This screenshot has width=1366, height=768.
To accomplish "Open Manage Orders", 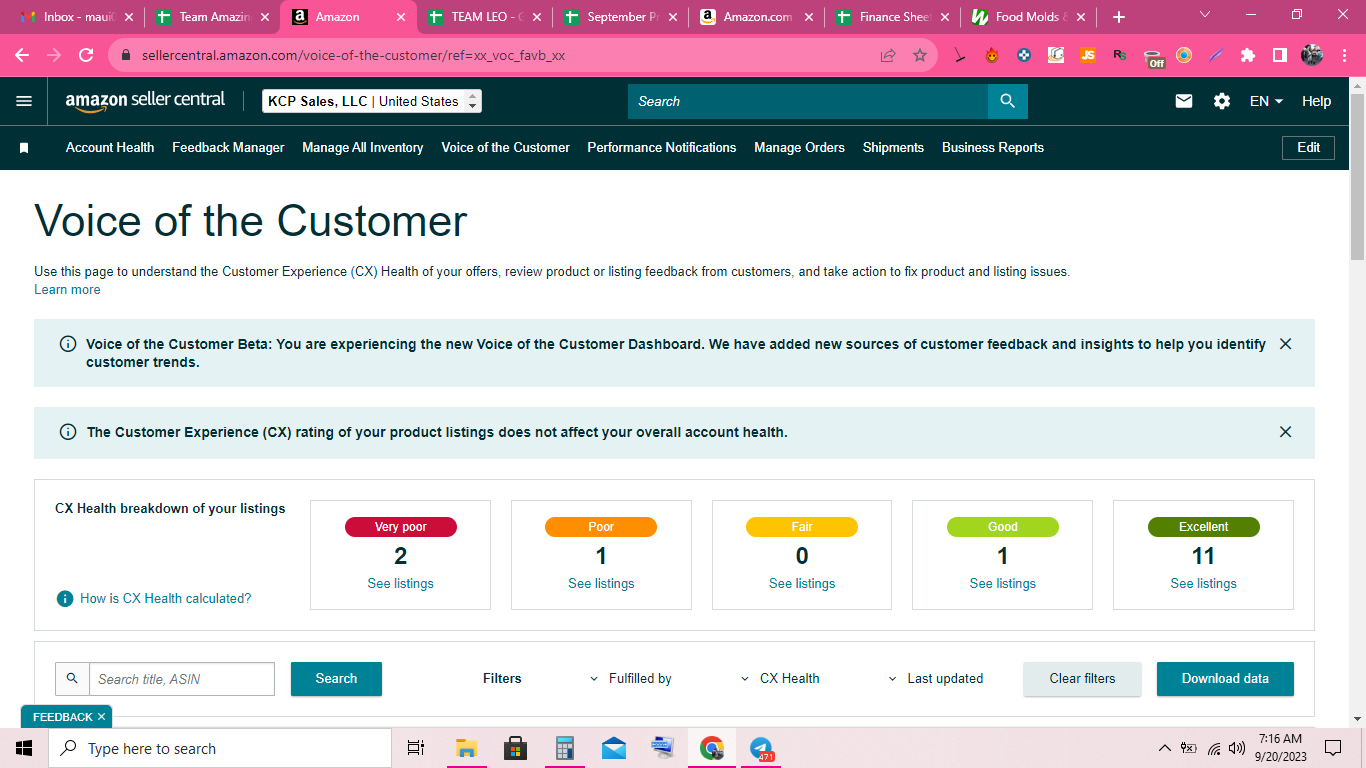I will pos(799,148).
